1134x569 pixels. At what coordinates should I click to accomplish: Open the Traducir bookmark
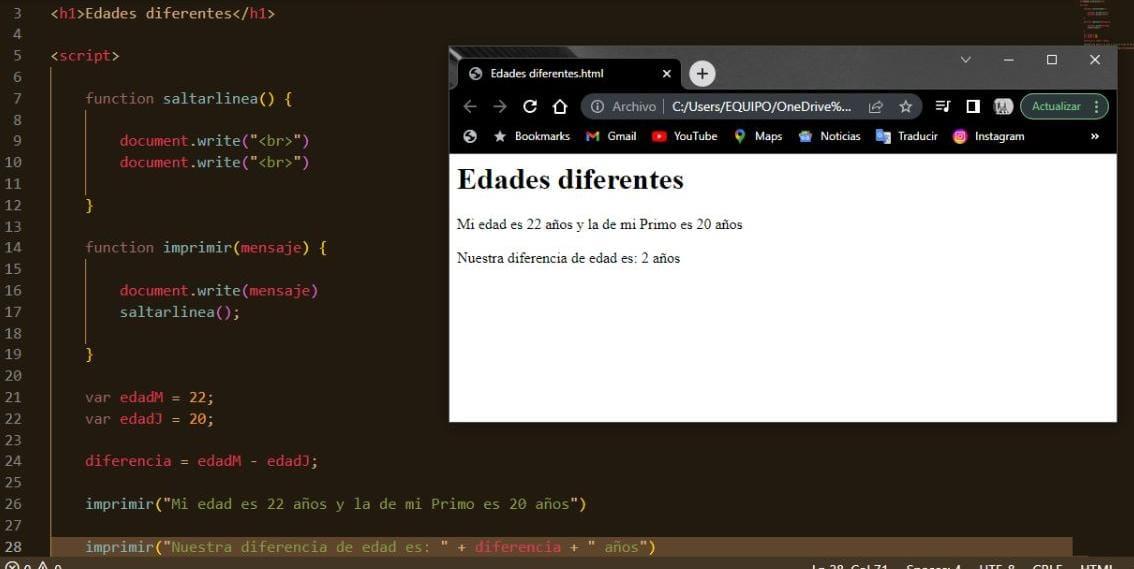907,136
